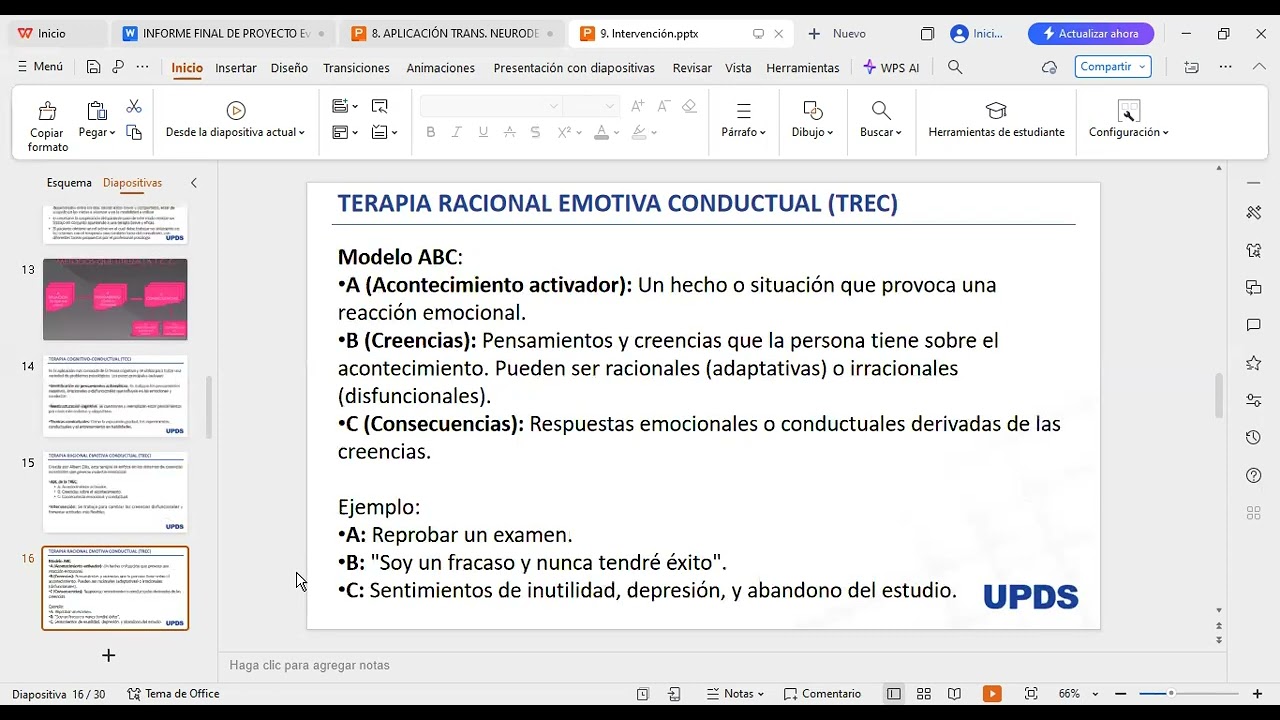1280x720 pixels.
Task: Click the Copiar formato paintbrush icon
Action: coord(47,110)
